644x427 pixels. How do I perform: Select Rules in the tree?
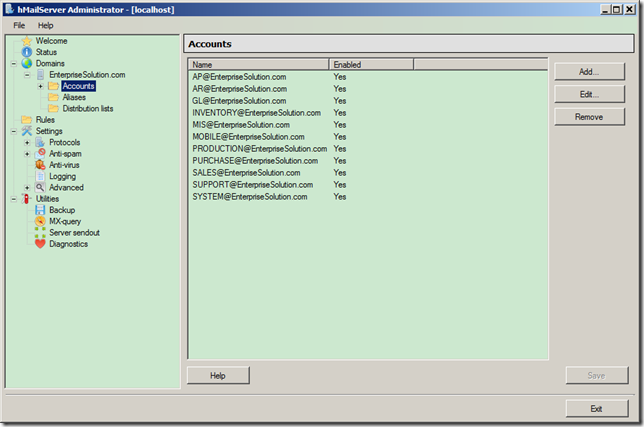click(45, 119)
